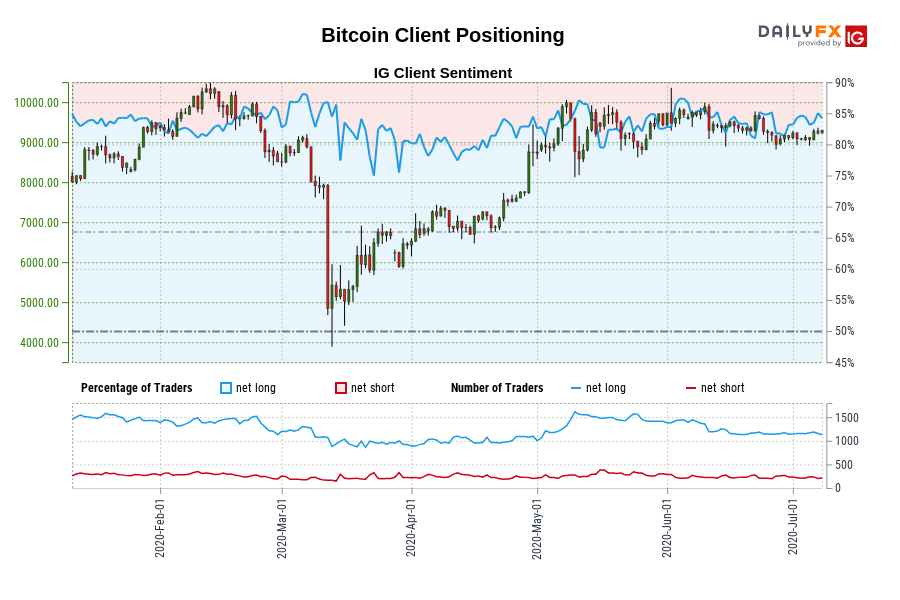Click the early June price spike candlestick
This screenshot has width=900, height=600.
pyautogui.click(x=671, y=108)
